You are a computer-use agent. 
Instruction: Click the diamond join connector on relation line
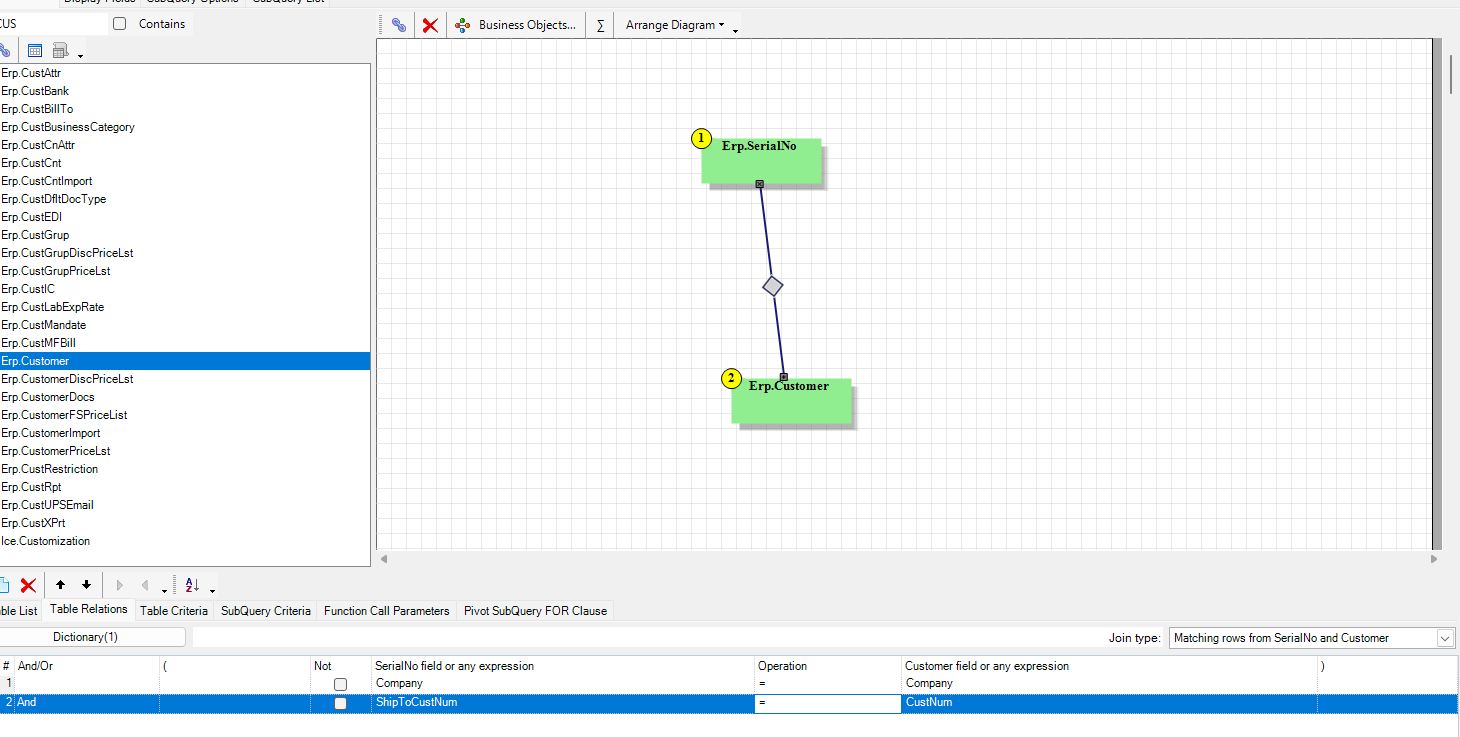tap(772, 286)
